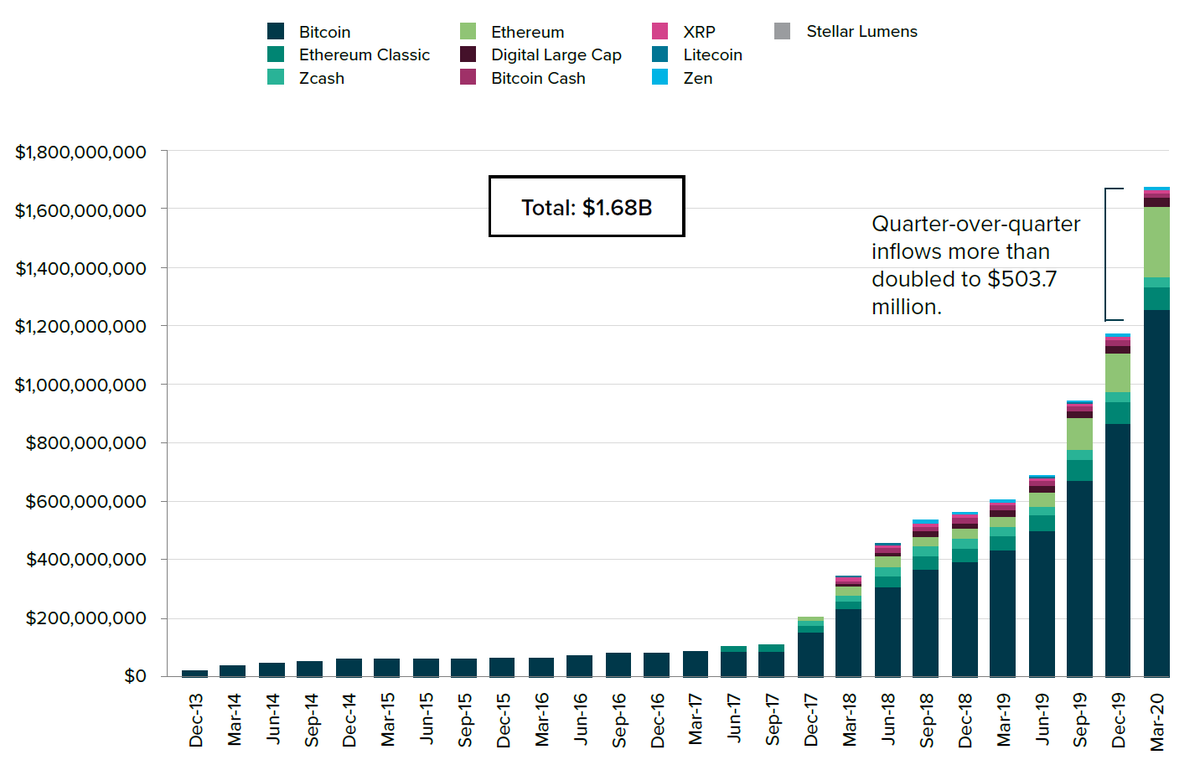Click the $0 axis label
The height and width of the screenshot is (765, 1200).
[136, 676]
